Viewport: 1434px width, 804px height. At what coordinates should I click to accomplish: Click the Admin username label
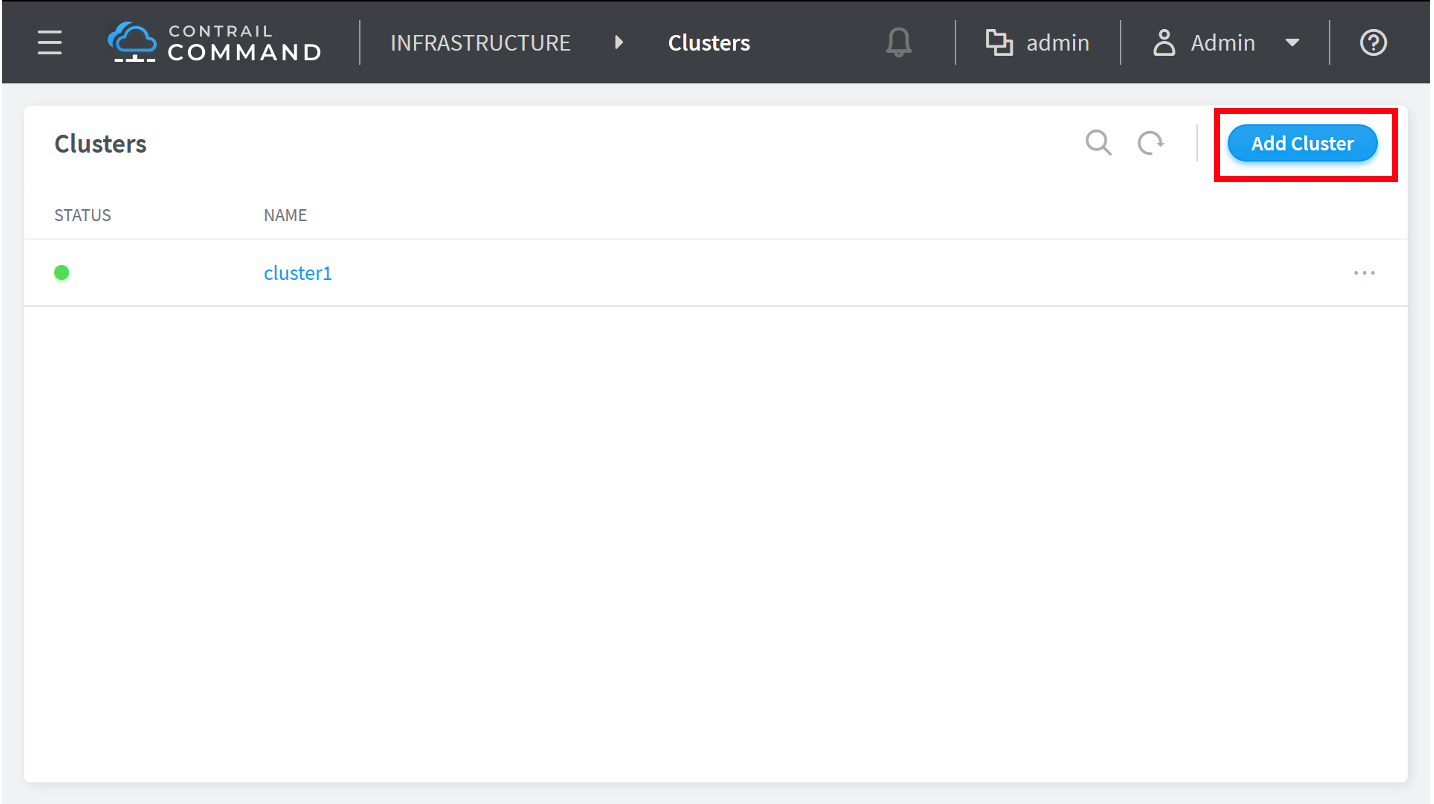pos(1223,43)
